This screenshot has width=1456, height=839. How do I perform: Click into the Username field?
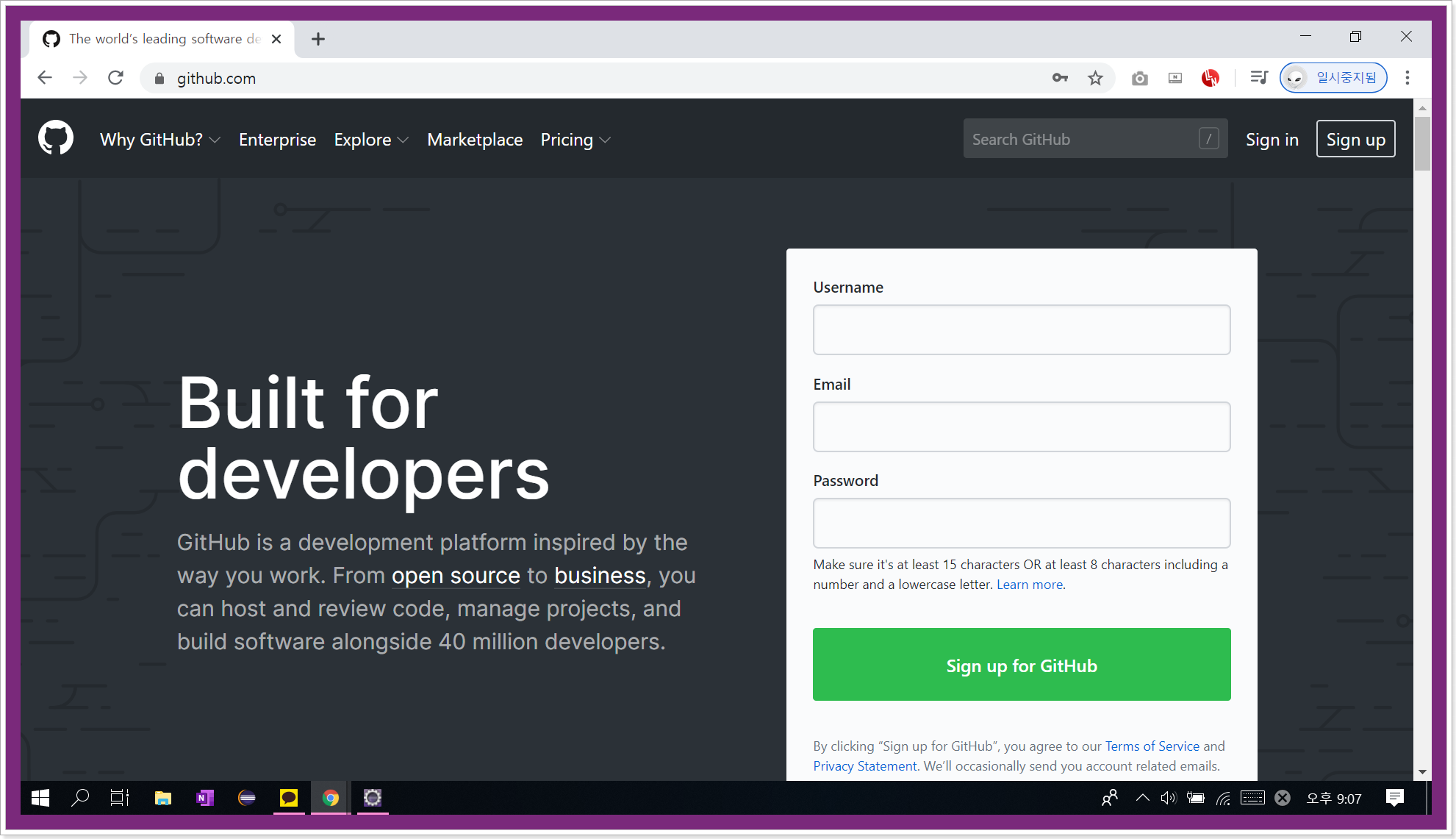point(1021,329)
